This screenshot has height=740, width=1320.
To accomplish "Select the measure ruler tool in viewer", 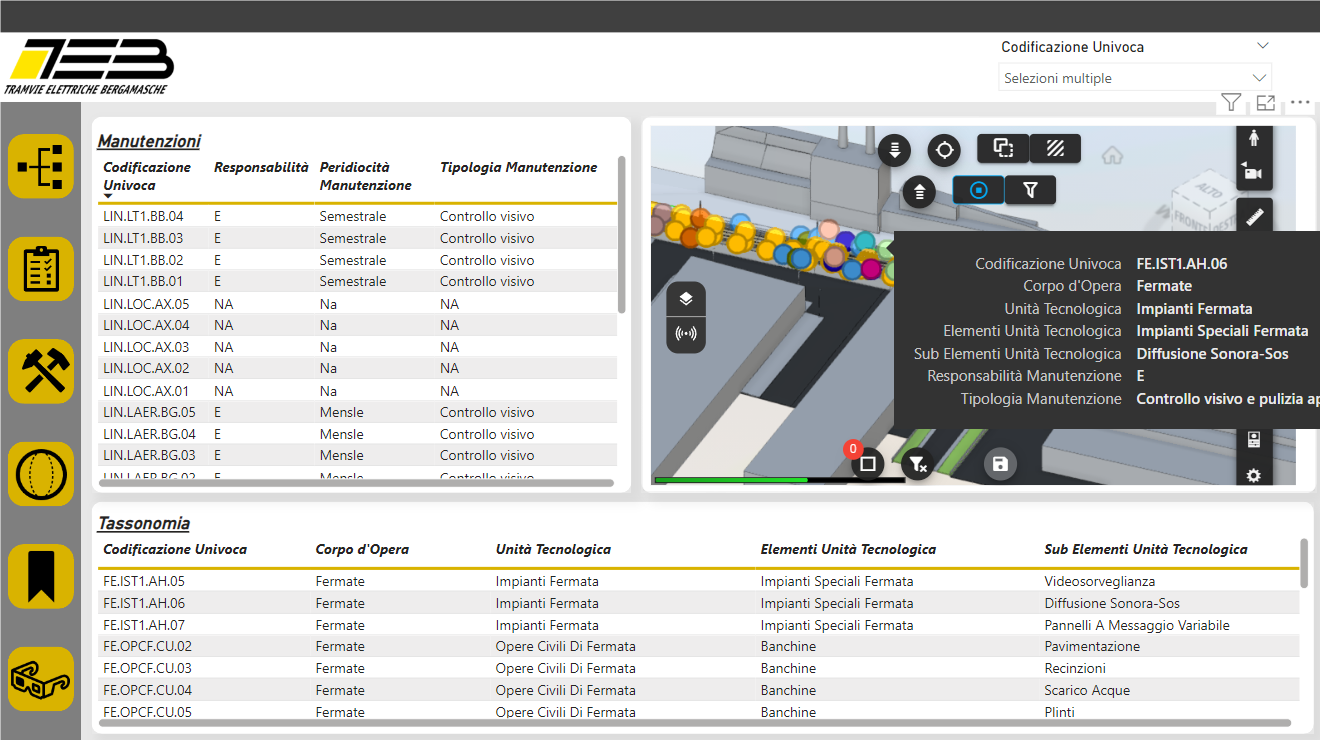I will tap(1254, 215).
